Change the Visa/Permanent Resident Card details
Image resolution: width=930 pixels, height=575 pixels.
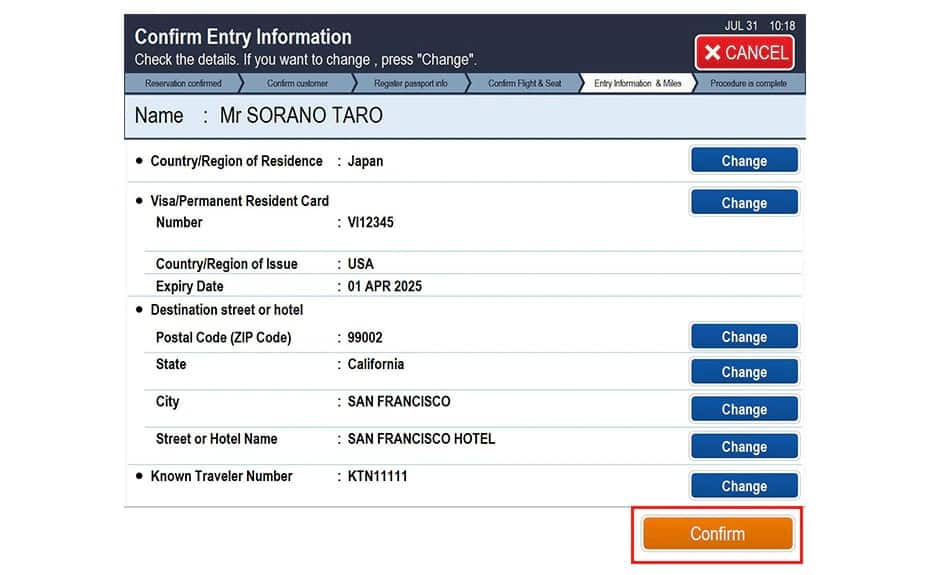pos(743,203)
